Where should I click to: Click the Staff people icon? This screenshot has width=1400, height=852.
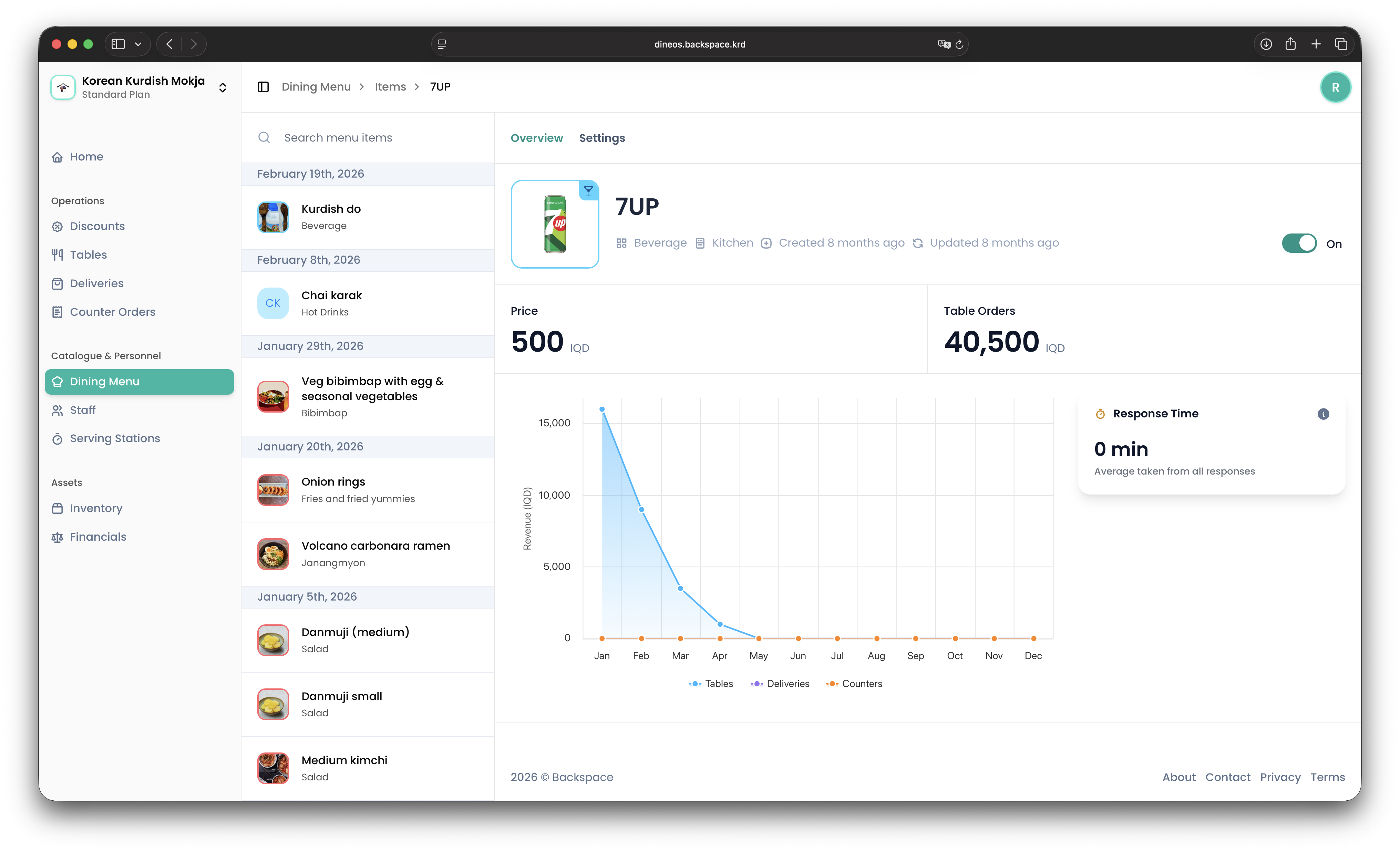(x=58, y=410)
